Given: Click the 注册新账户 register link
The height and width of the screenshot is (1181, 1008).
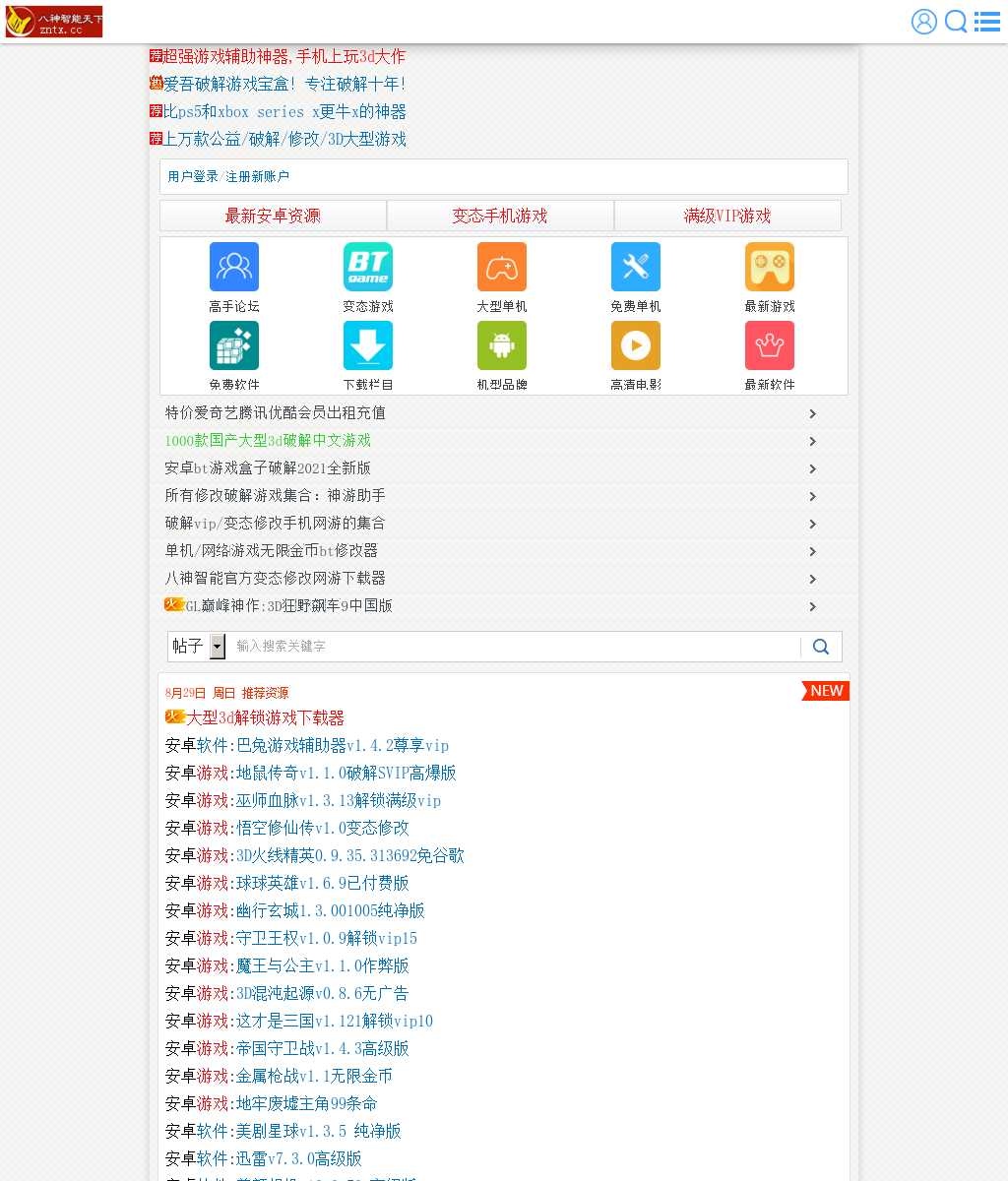Looking at the screenshot, I should [x=258, y=176].
